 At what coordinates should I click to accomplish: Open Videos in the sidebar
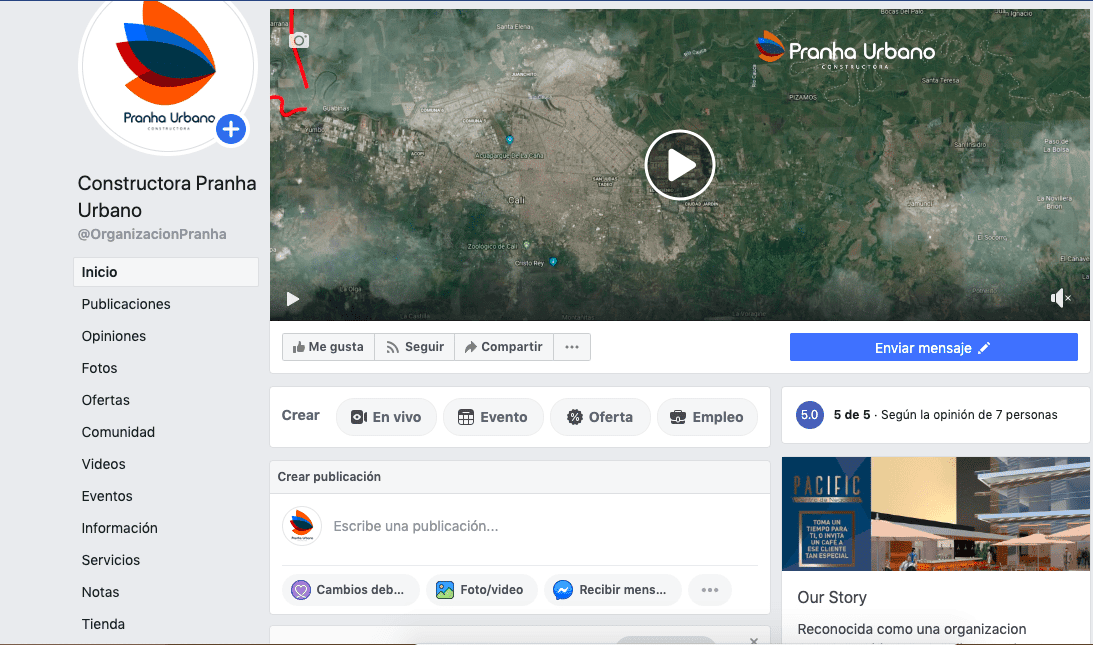[x=104, y=464]
